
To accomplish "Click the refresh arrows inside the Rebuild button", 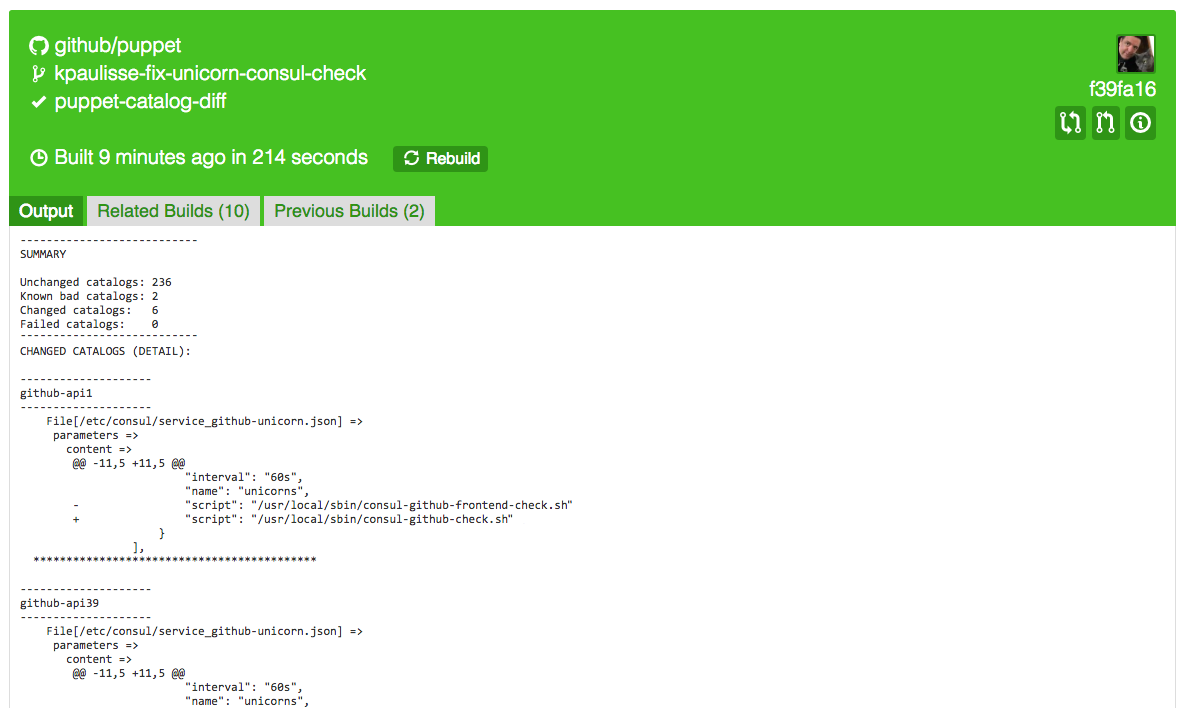I will pyautogui.click(x=411, y=159).
